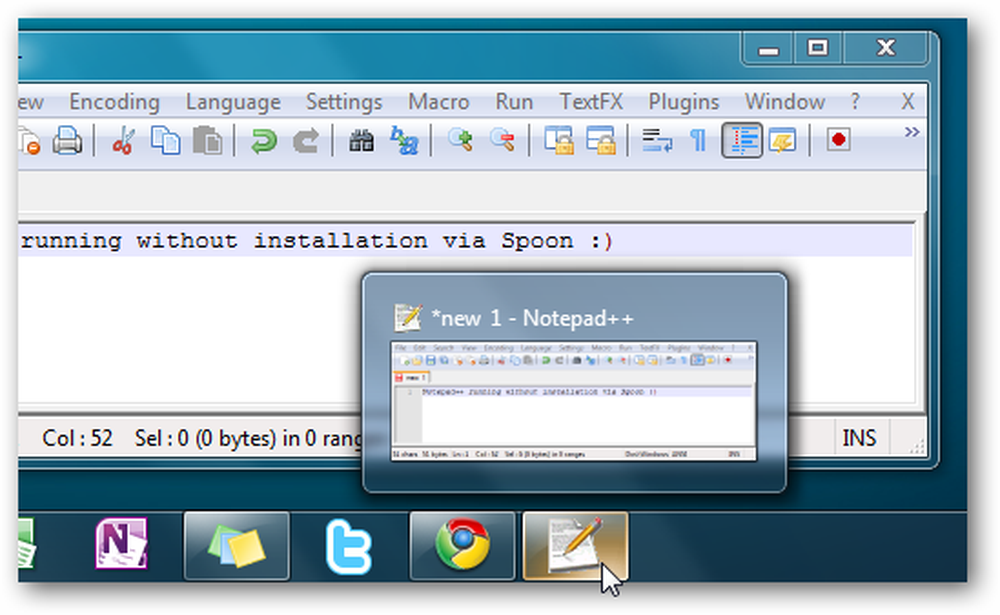Screen dimensions: 1000x615
Task: Open the Language menu
Action: point(233,102)
